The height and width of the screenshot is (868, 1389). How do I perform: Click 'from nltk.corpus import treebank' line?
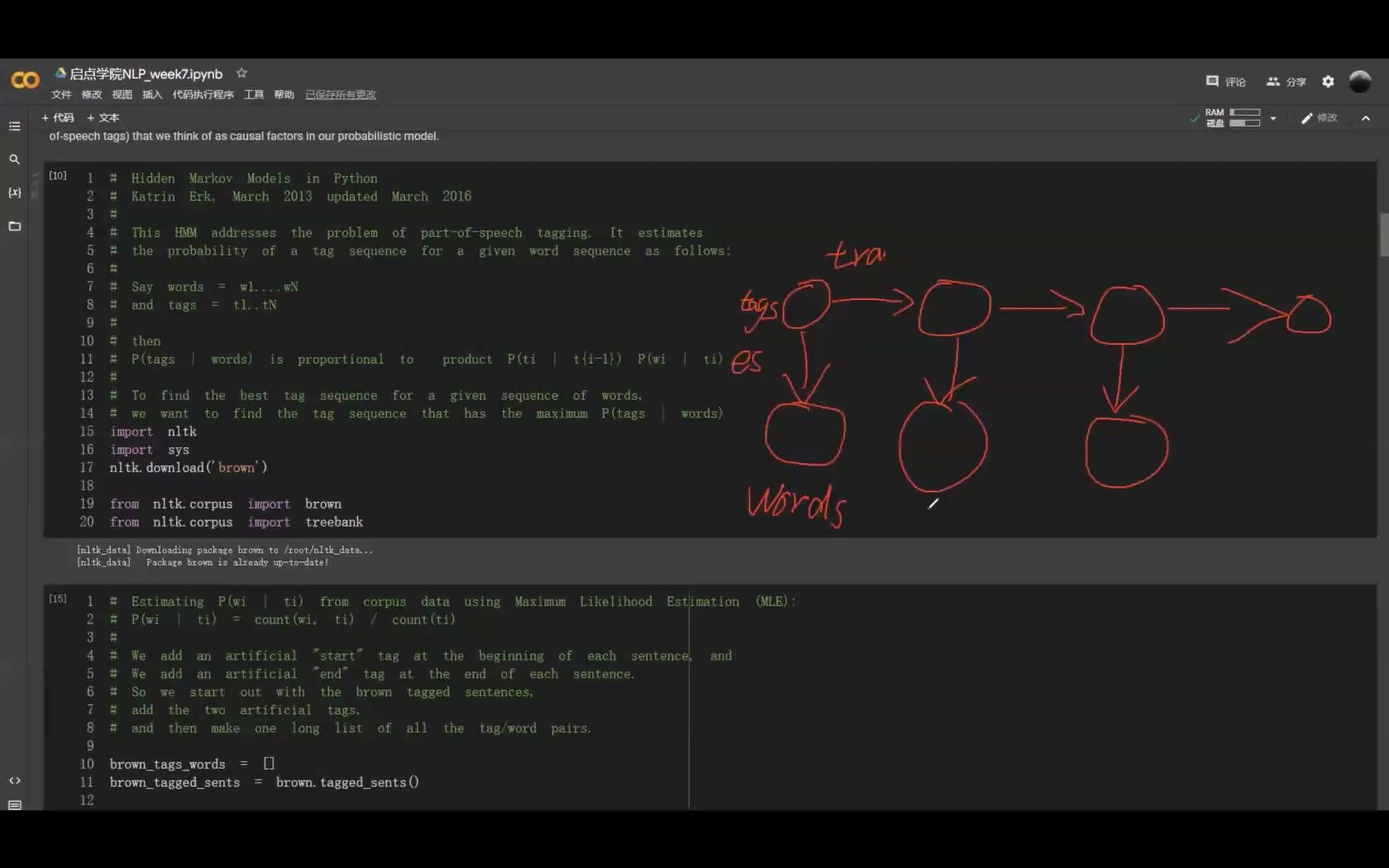(x=236, y=522)
